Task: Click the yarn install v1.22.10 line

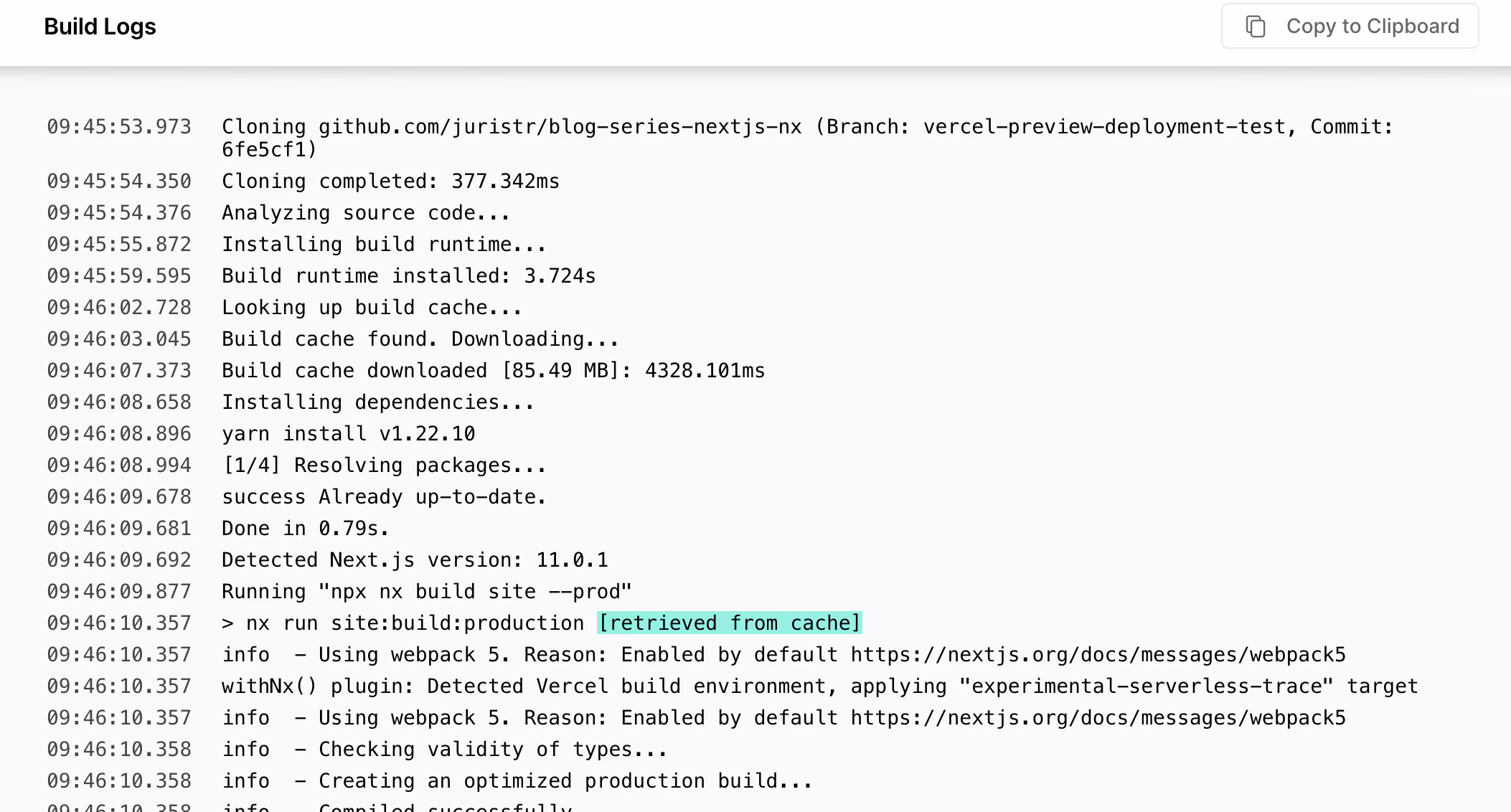Action: pyautogui.click(x=348, y=433)
